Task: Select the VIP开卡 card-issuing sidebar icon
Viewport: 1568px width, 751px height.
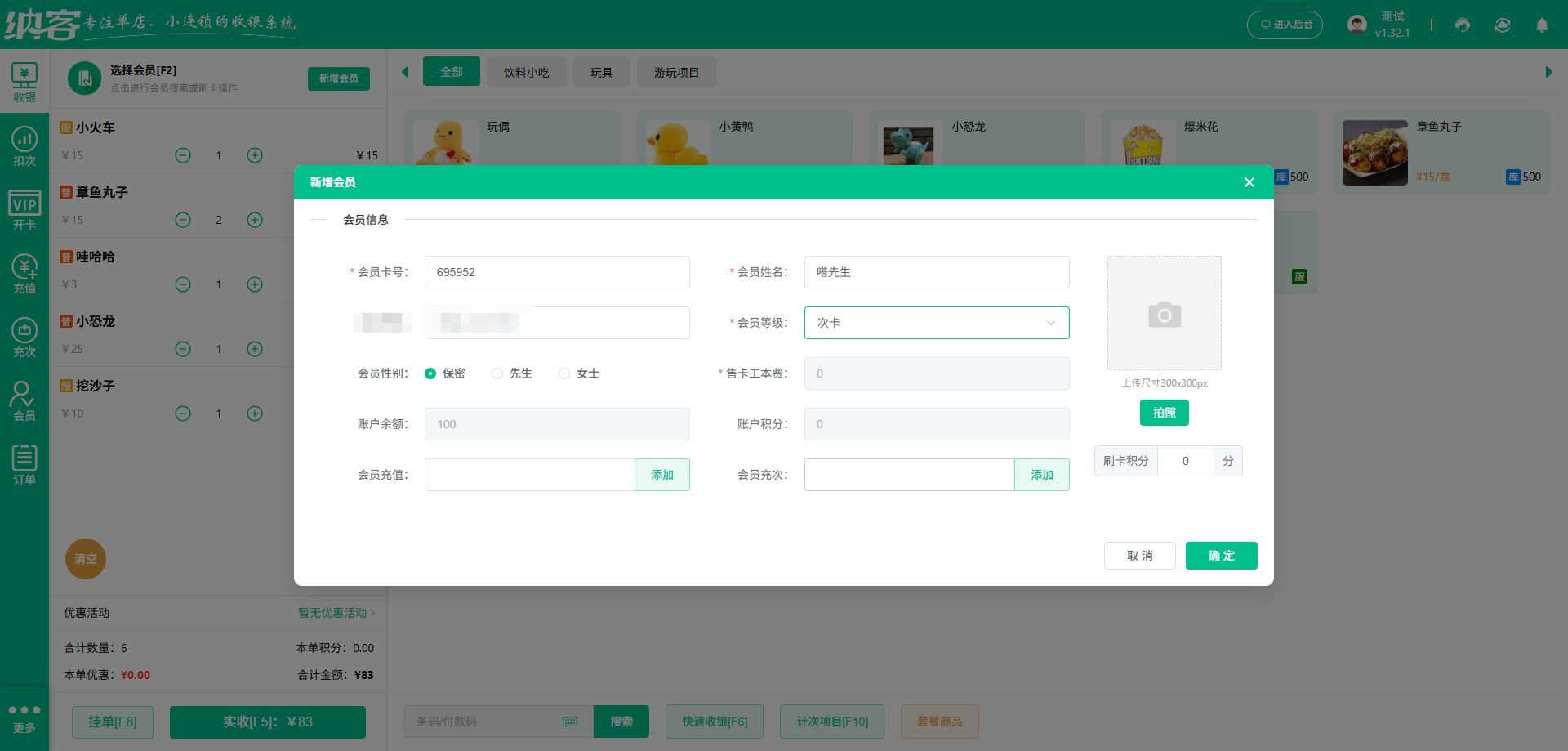Action: click(x=24, y=208)
